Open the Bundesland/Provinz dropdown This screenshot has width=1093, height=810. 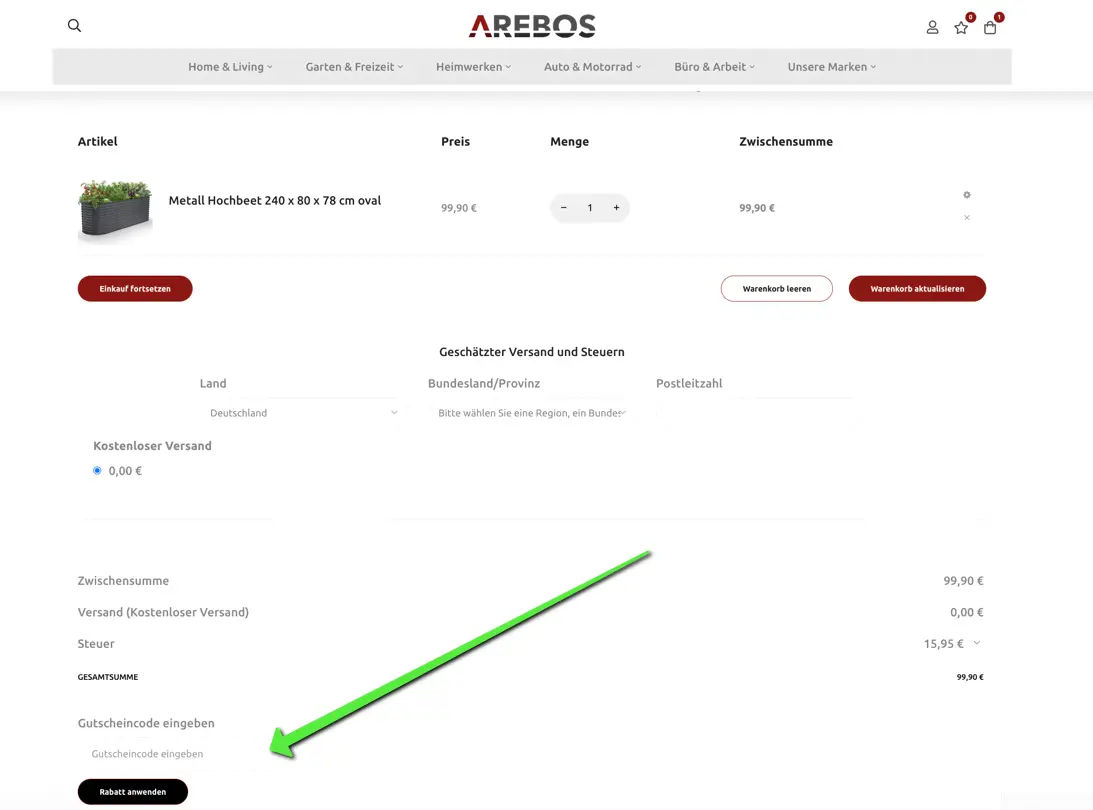tap(530, 412)
